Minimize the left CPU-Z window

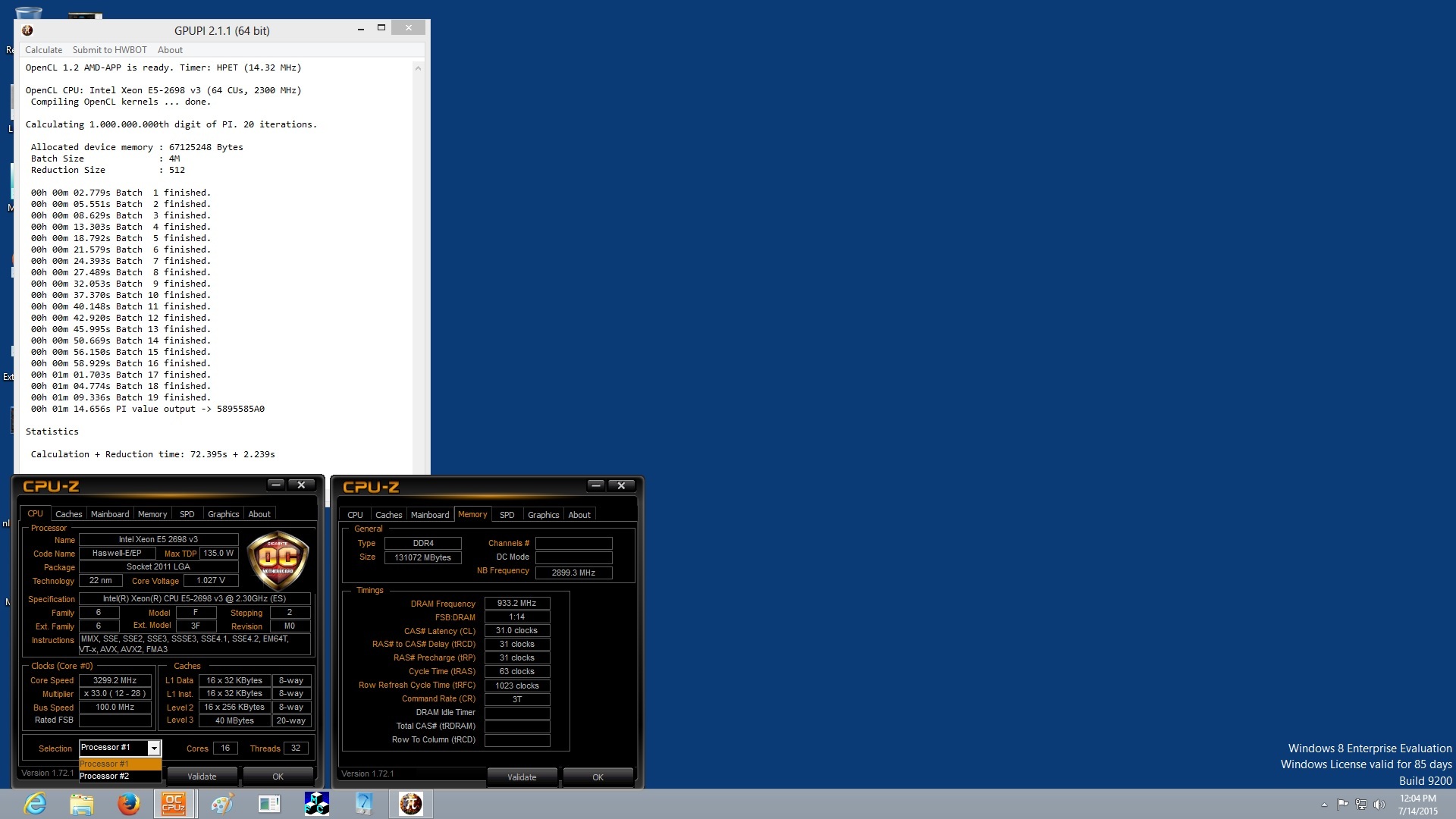click(x=276, y=485)
